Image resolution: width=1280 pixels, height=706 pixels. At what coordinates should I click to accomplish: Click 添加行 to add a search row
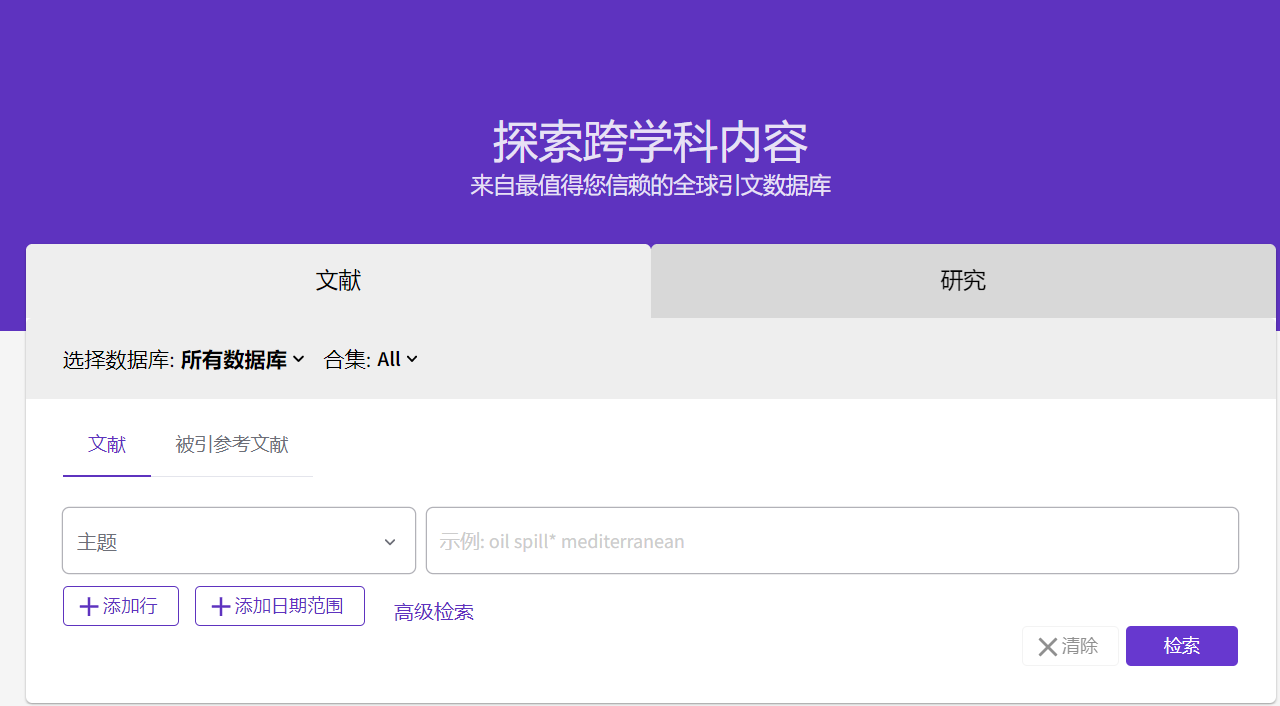point(120,605)
